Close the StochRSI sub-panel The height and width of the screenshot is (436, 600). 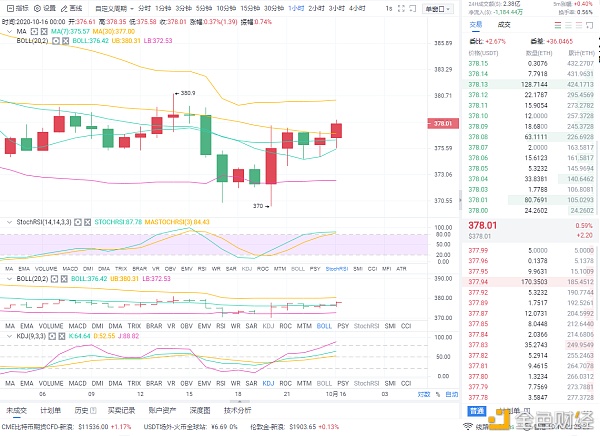(x=87, y=222)
